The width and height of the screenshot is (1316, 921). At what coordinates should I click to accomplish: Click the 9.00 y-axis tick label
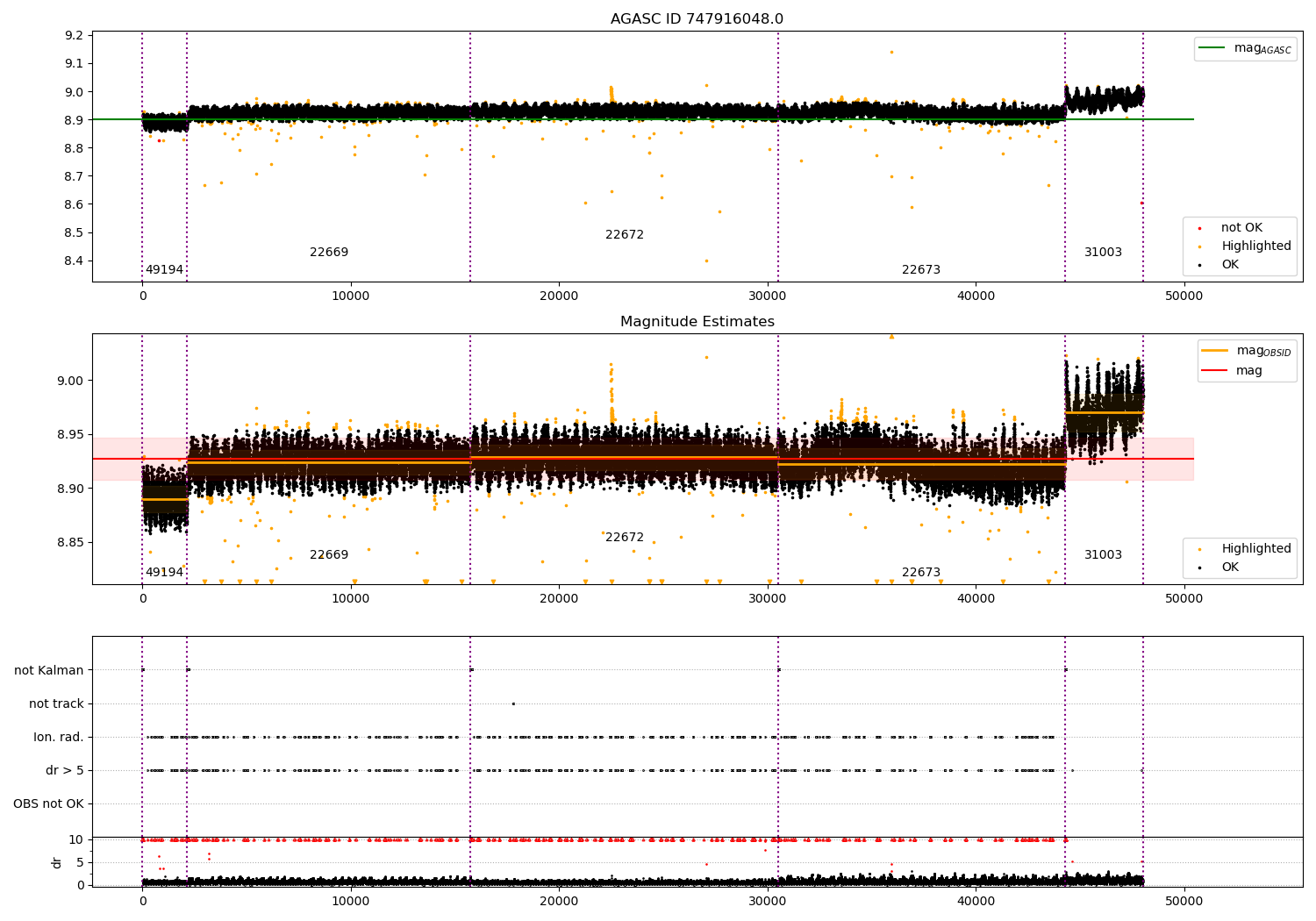(x=71, y=382)
